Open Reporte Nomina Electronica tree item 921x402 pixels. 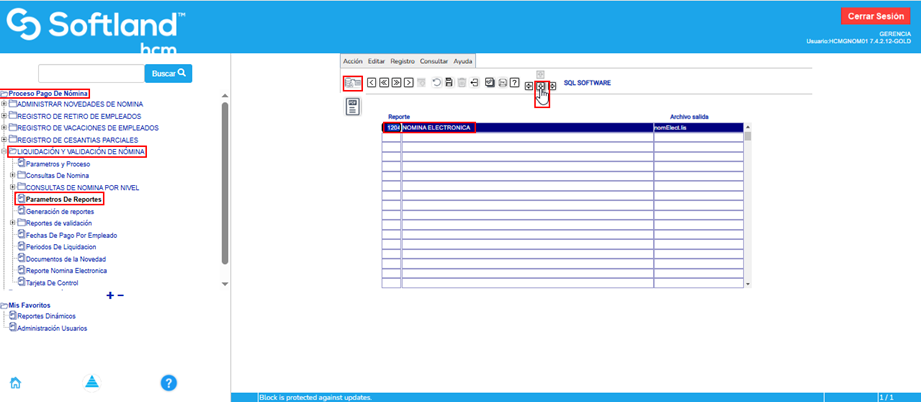click(x=66, y=270)
